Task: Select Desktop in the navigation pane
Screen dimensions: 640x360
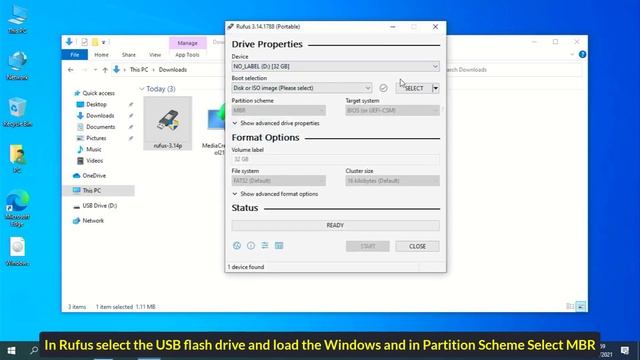Action: point(96,104)
